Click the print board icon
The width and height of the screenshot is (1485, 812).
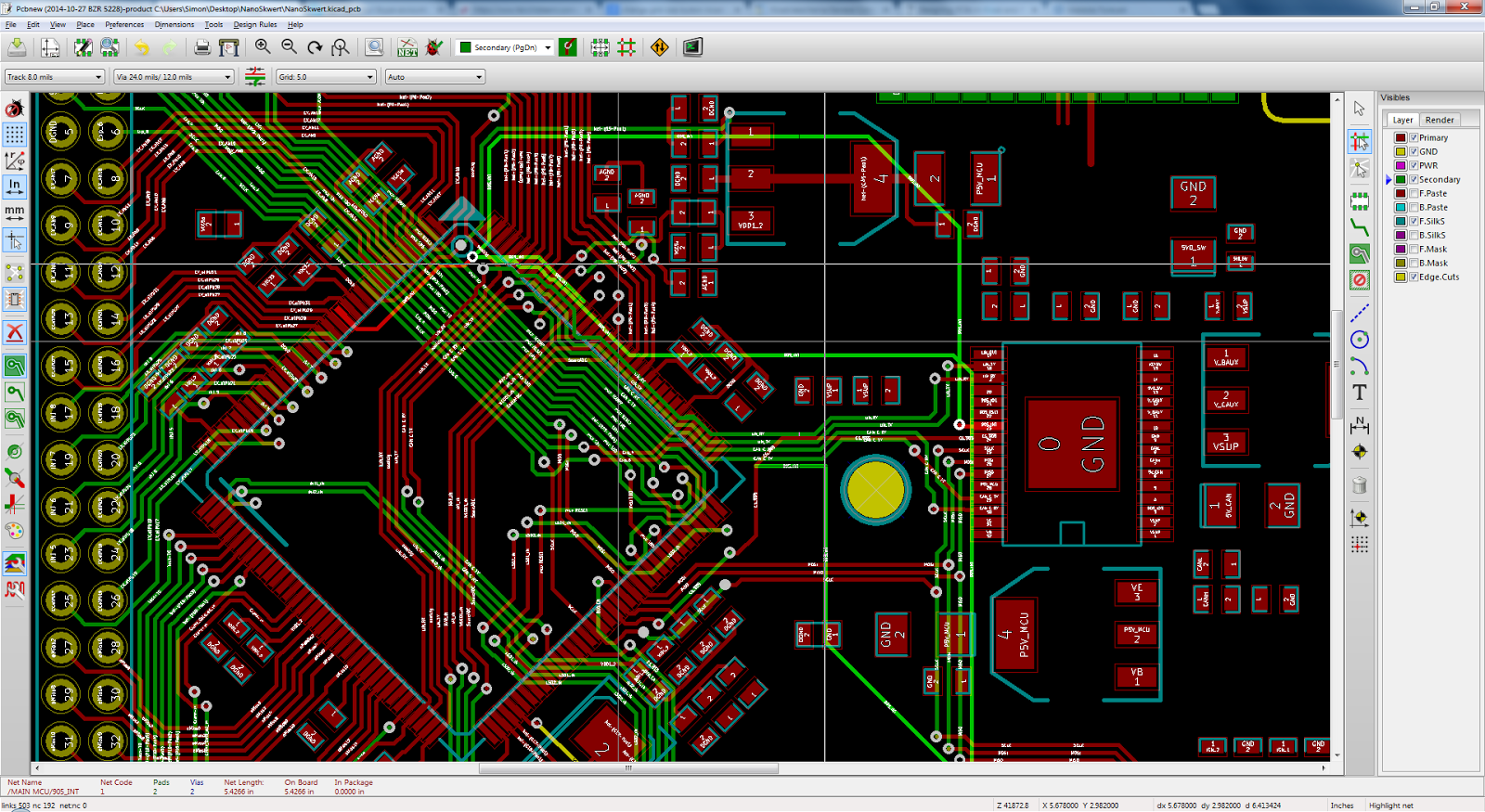click(x=202, y=47)
